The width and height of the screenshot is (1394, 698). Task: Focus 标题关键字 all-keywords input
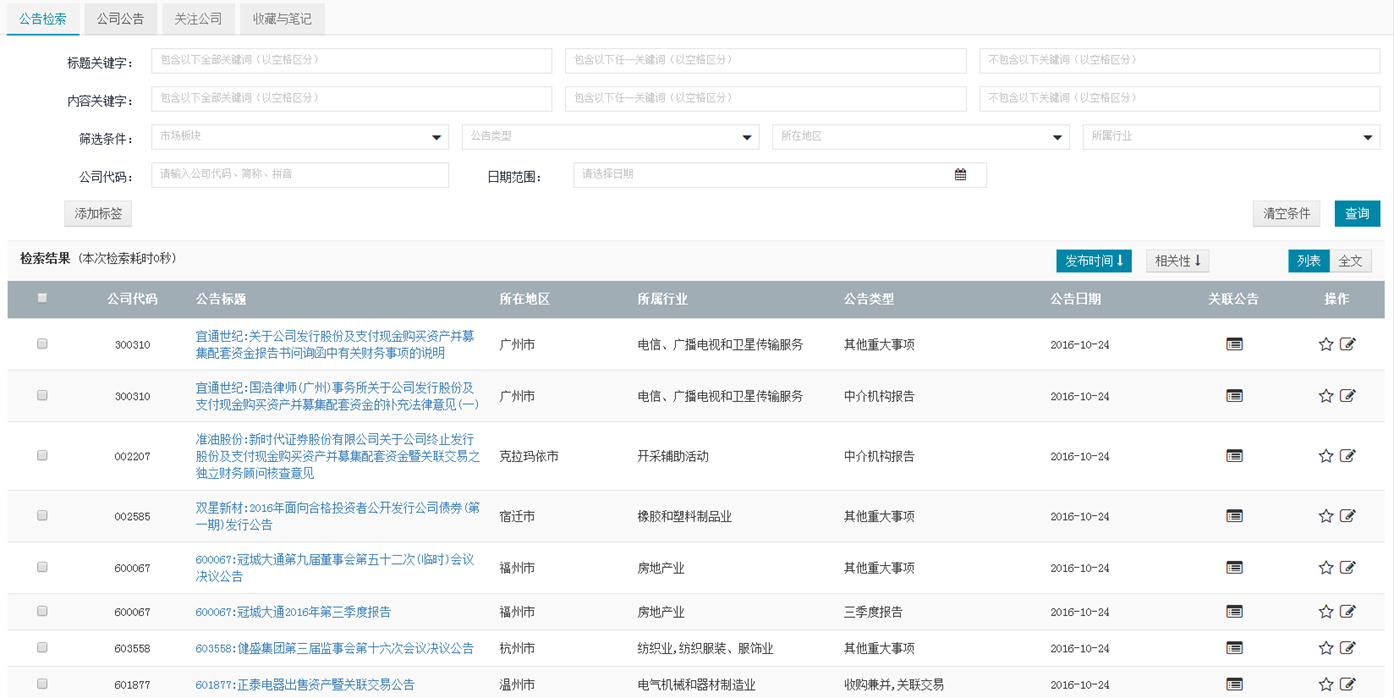coord(352,60)
